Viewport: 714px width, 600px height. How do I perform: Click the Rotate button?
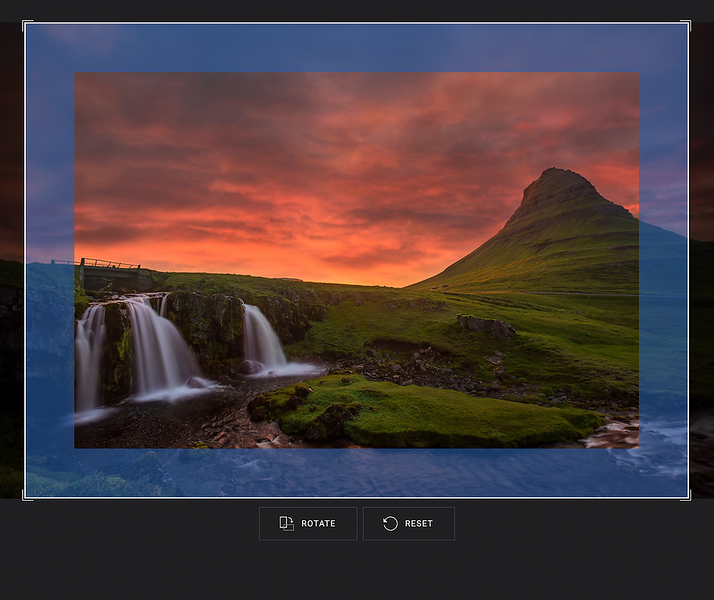click(x=308, y=524)
